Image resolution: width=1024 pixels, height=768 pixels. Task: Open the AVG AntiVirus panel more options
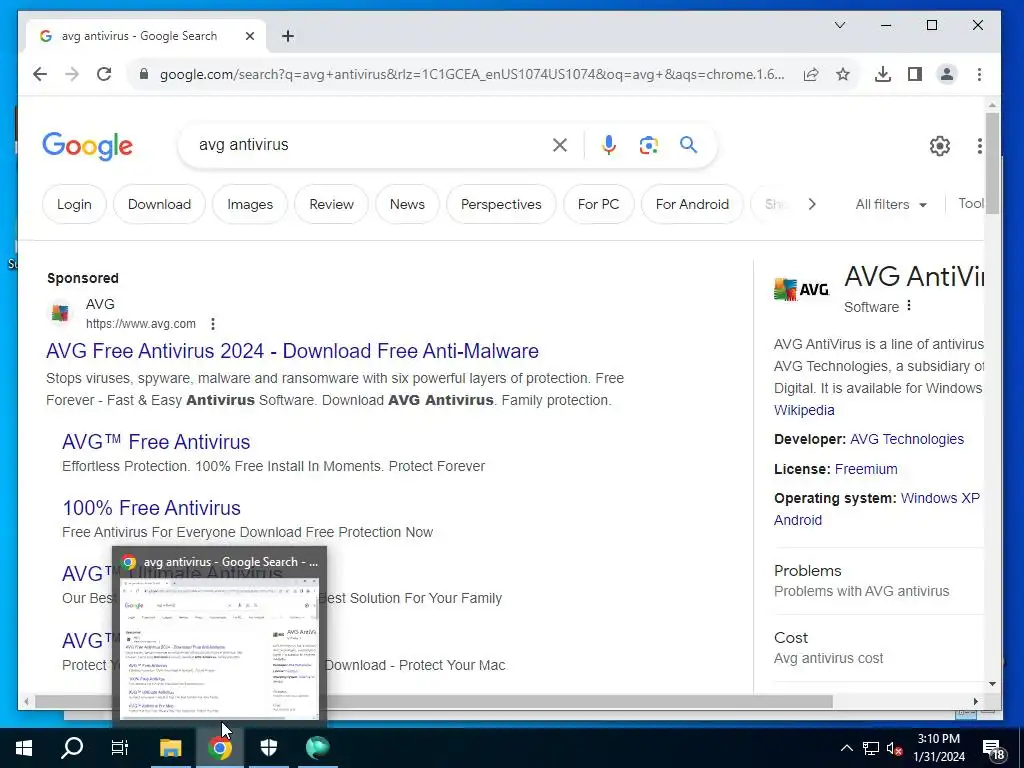point(909,306)
